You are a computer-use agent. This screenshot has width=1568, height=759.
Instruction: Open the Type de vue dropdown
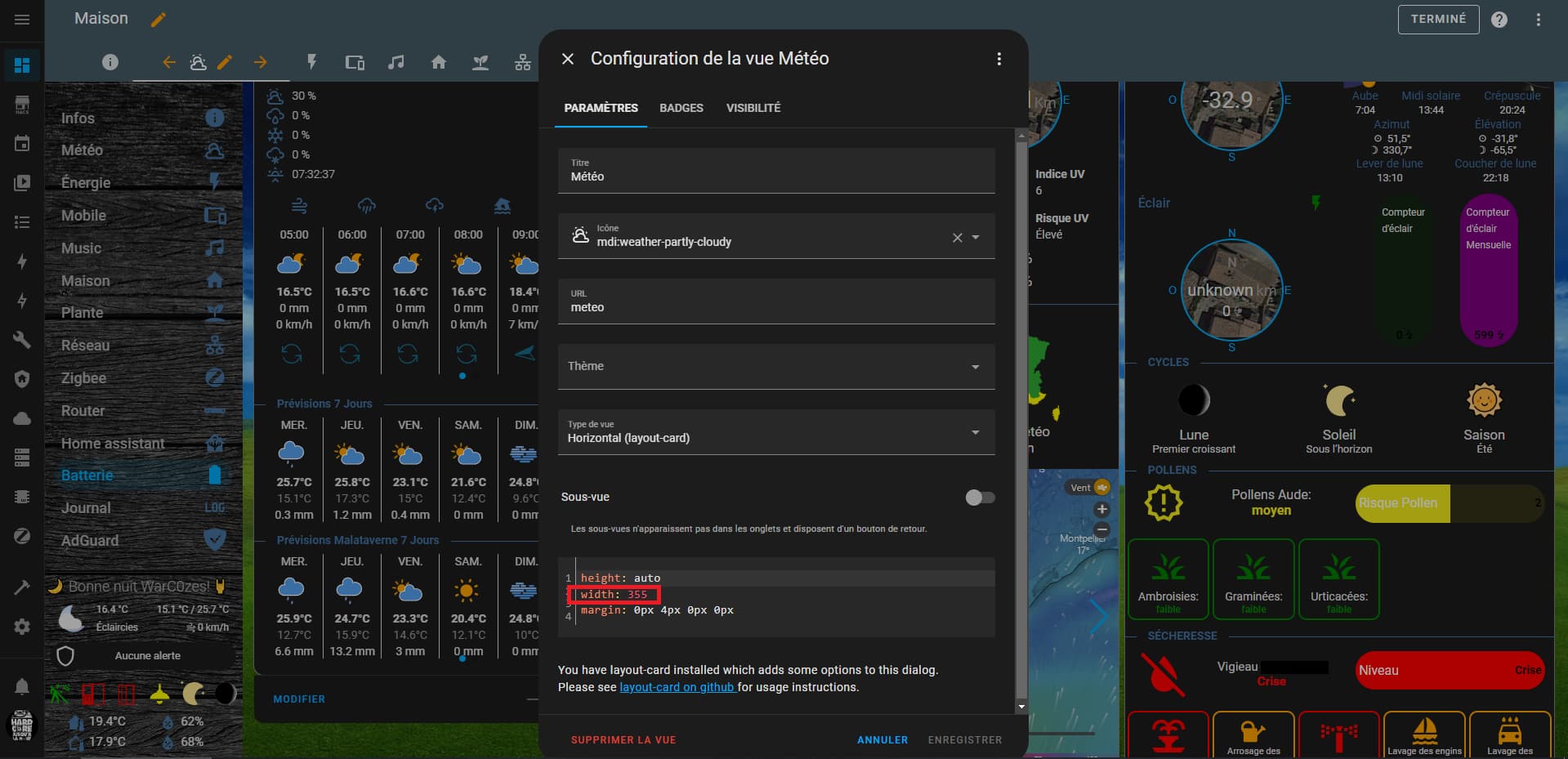click(975, 432)
